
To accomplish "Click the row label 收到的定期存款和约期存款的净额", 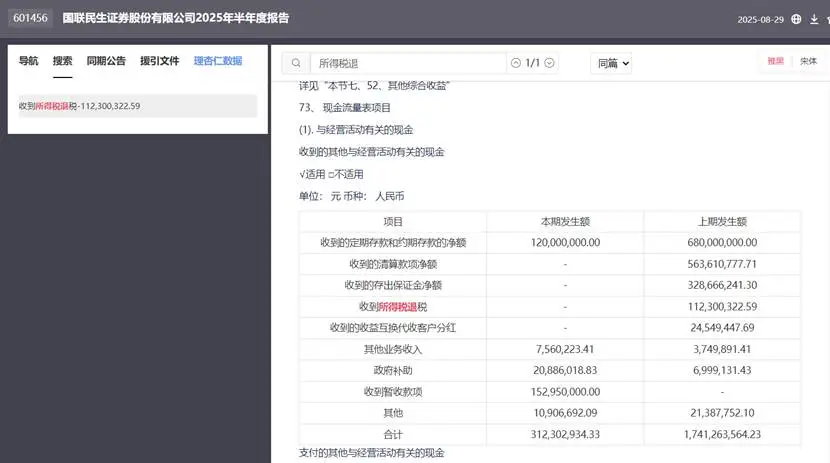I will tap(393, 243).
